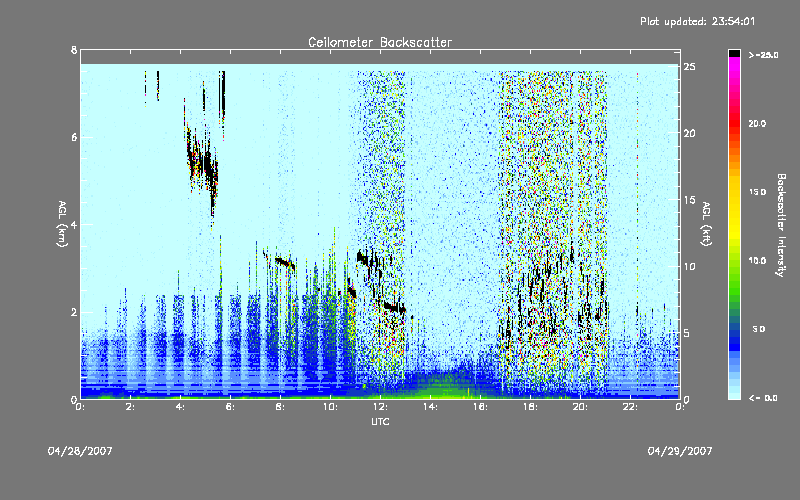Image resolution: width=800 pixels, height=500 pixels.
Task: Click the '14:' UTC hour tick
Action: pyautogui.click(x=430, y=407)
